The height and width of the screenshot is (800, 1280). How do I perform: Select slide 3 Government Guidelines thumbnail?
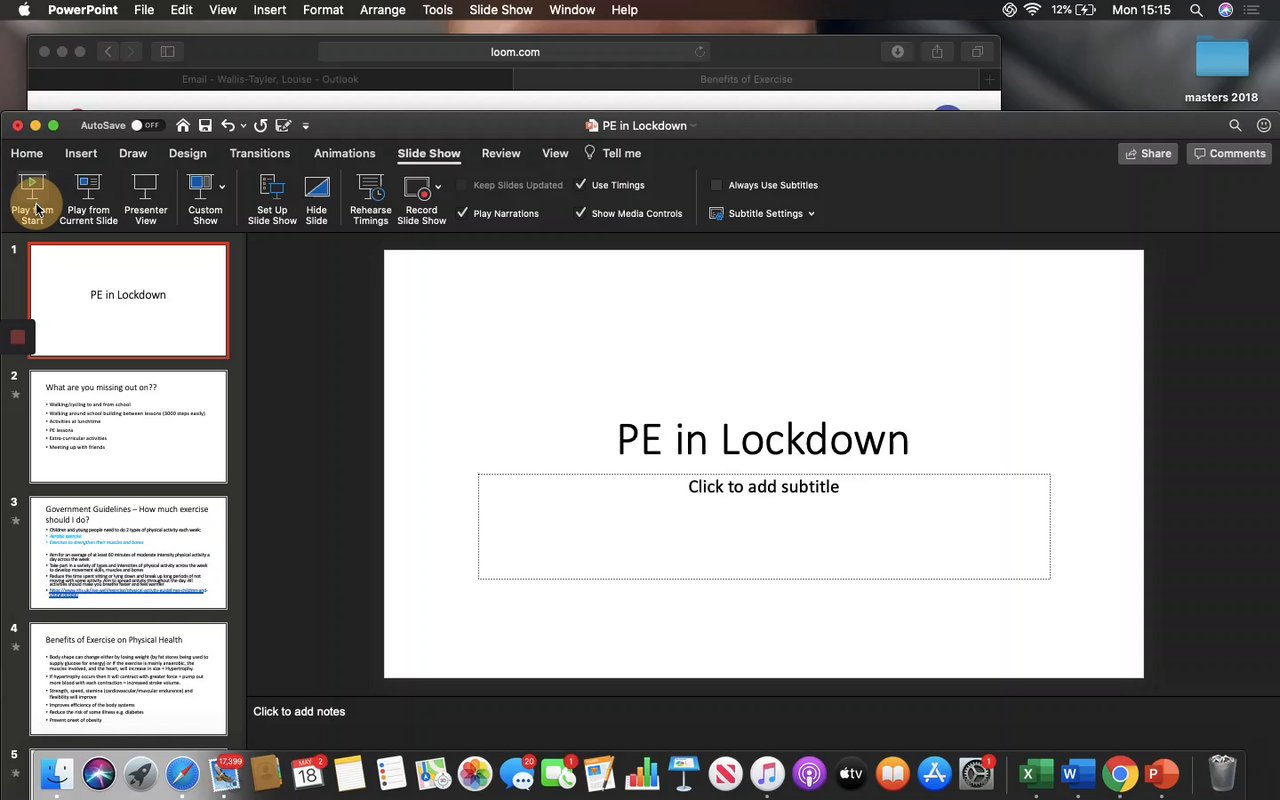[128, 553]
